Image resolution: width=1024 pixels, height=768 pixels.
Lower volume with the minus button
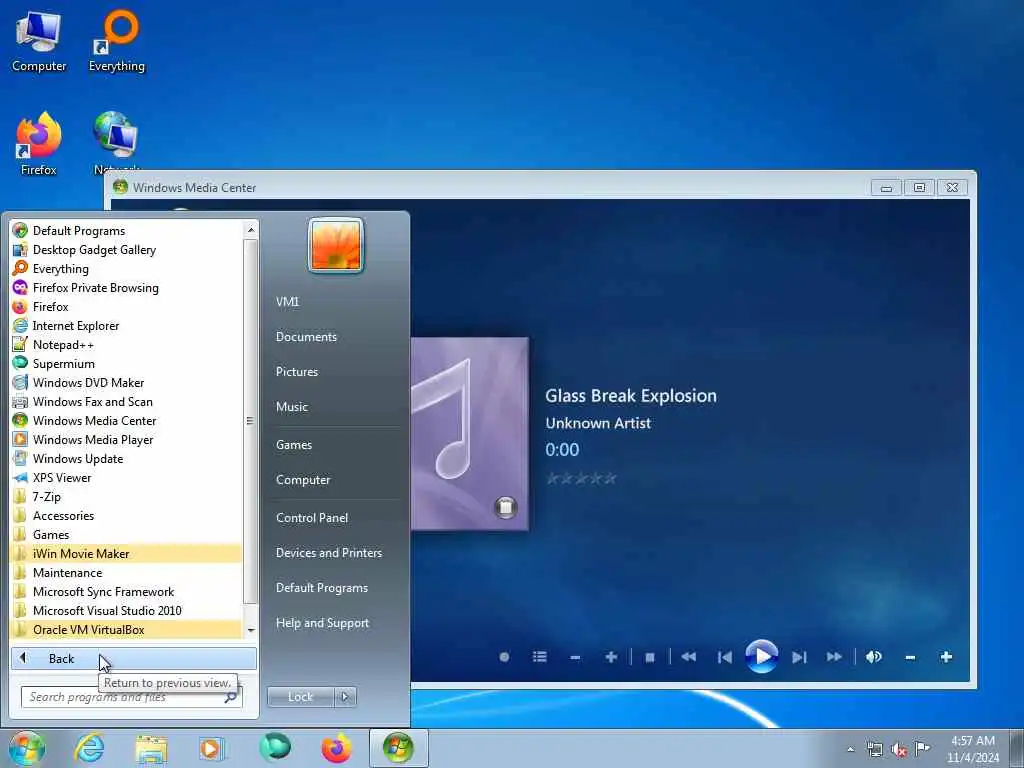[x=910, y=657]
